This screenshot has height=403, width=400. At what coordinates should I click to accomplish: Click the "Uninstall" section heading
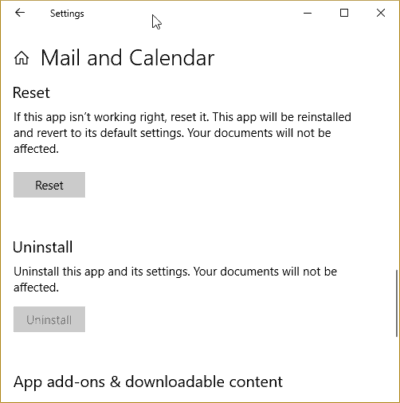[x=43, y=247]
